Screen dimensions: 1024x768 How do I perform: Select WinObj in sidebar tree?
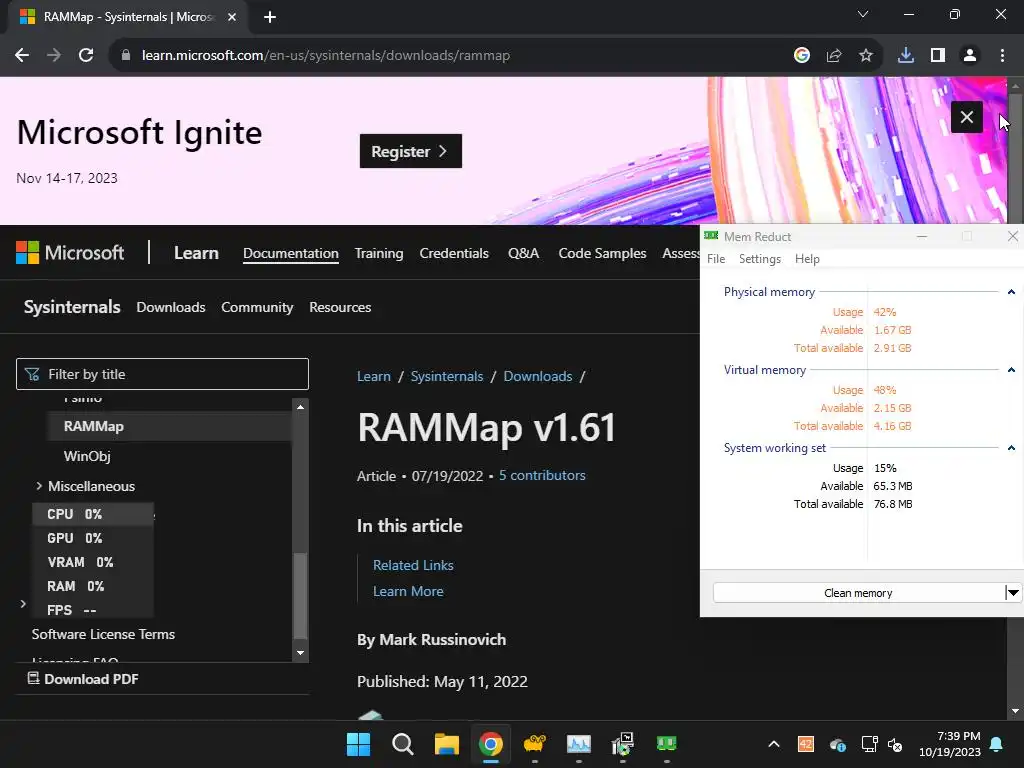point(87,456)
